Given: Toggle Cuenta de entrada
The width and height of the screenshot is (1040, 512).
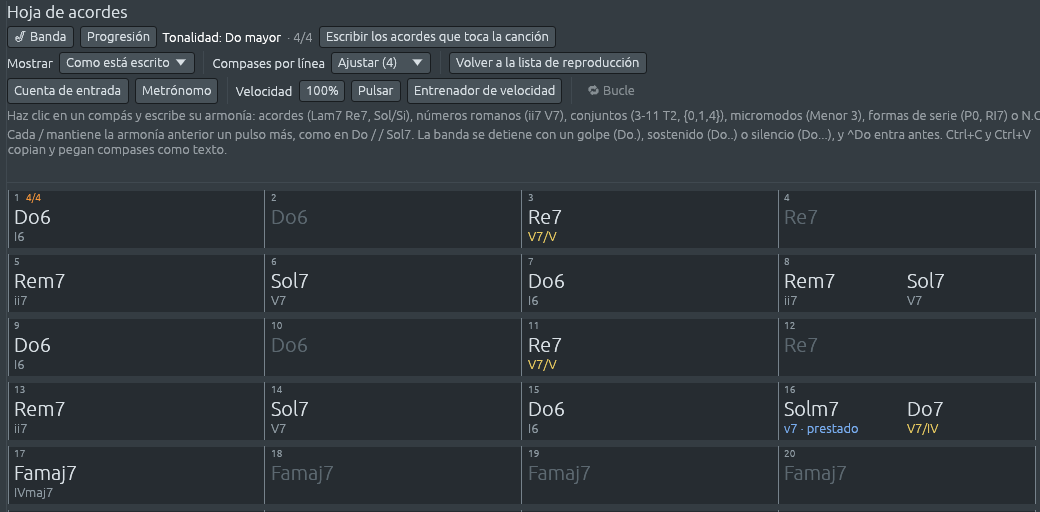Looking at the screenshot, I should (68, 91).
